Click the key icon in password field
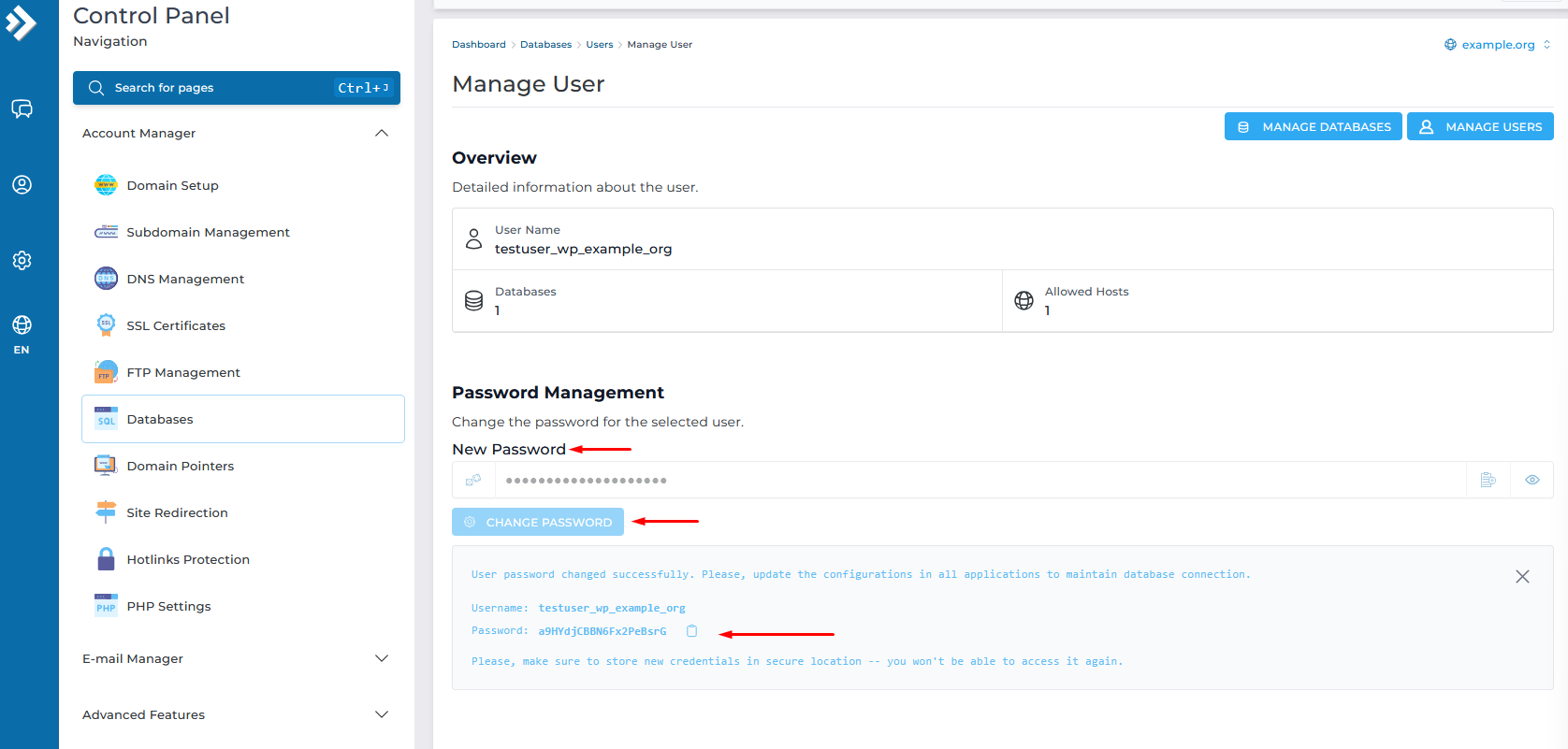The image size is (1568, 749). tap(473, 480)
